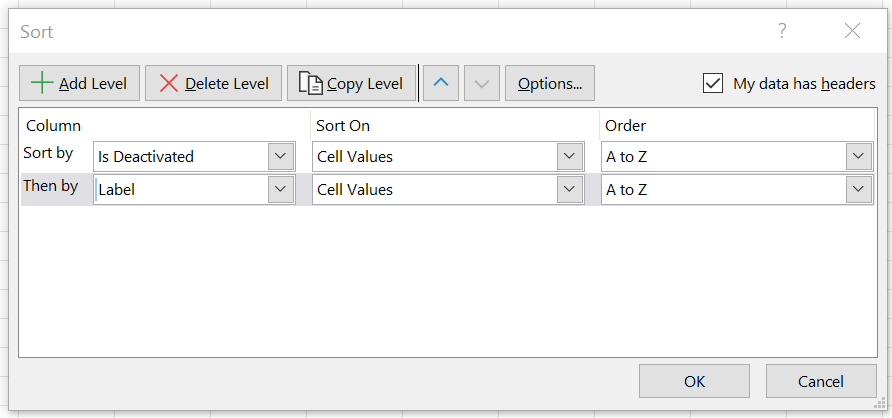This screenshot has height=418, width=892.
Task: Click inside the Label column field
Action: point(181,189)
